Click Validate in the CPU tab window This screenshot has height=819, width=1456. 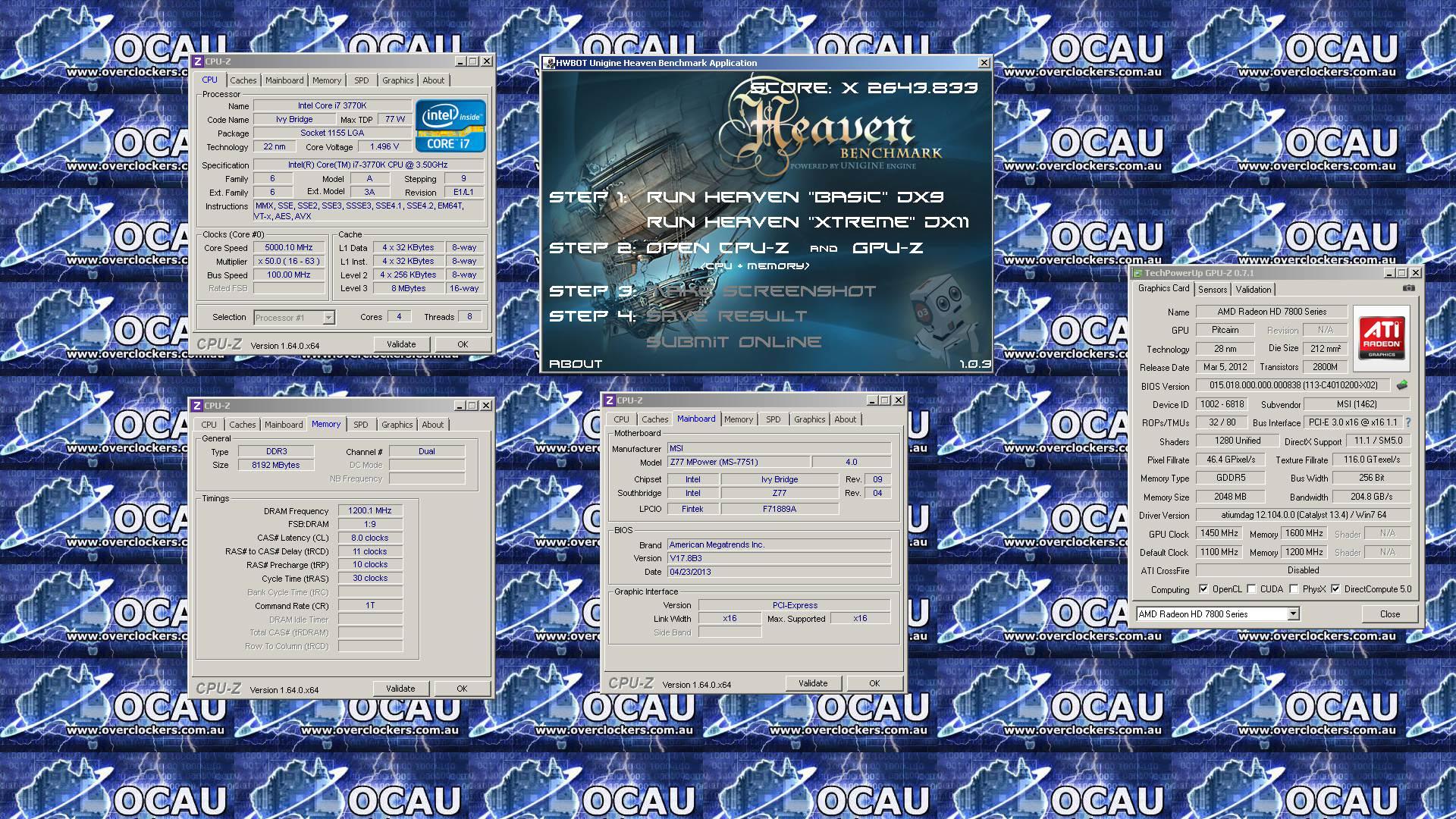pos(401,344)
